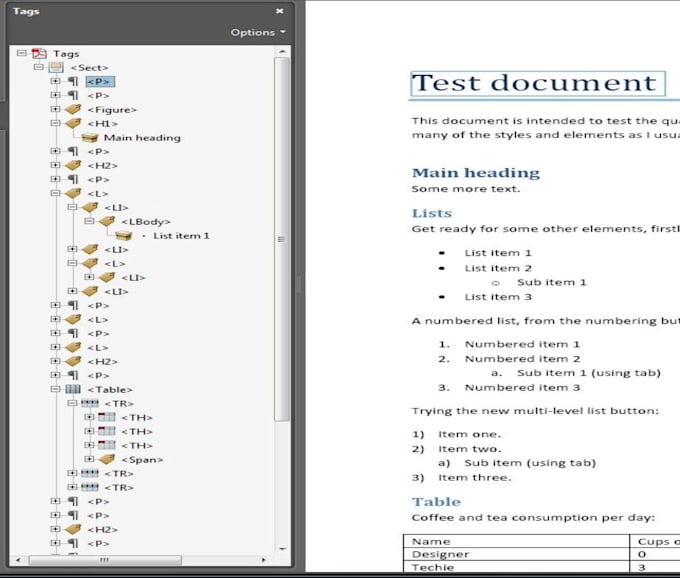Screen dimensions: 680x578
Task: Expand the highlighted <P> tag
Action: point(55,81)
